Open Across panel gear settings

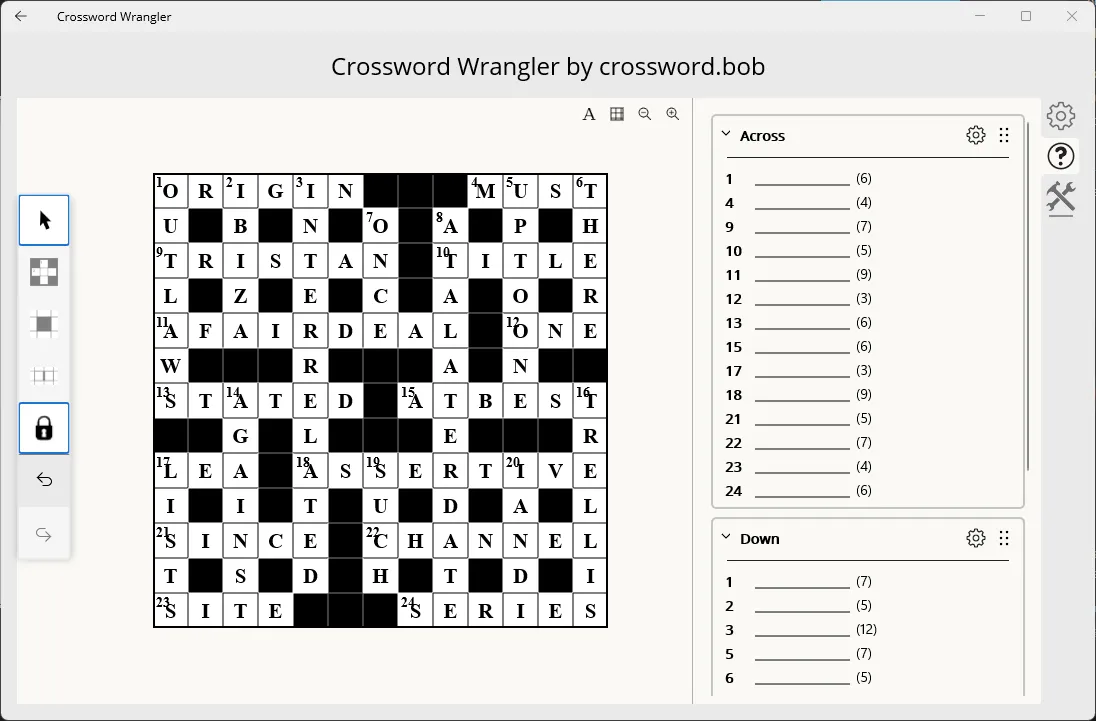pyautogui.click(x=976, y=135)
